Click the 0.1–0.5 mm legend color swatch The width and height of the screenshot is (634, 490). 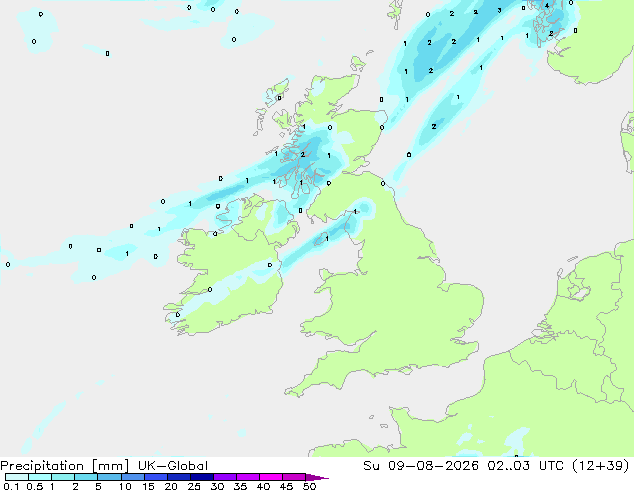(x=17, y=477)
